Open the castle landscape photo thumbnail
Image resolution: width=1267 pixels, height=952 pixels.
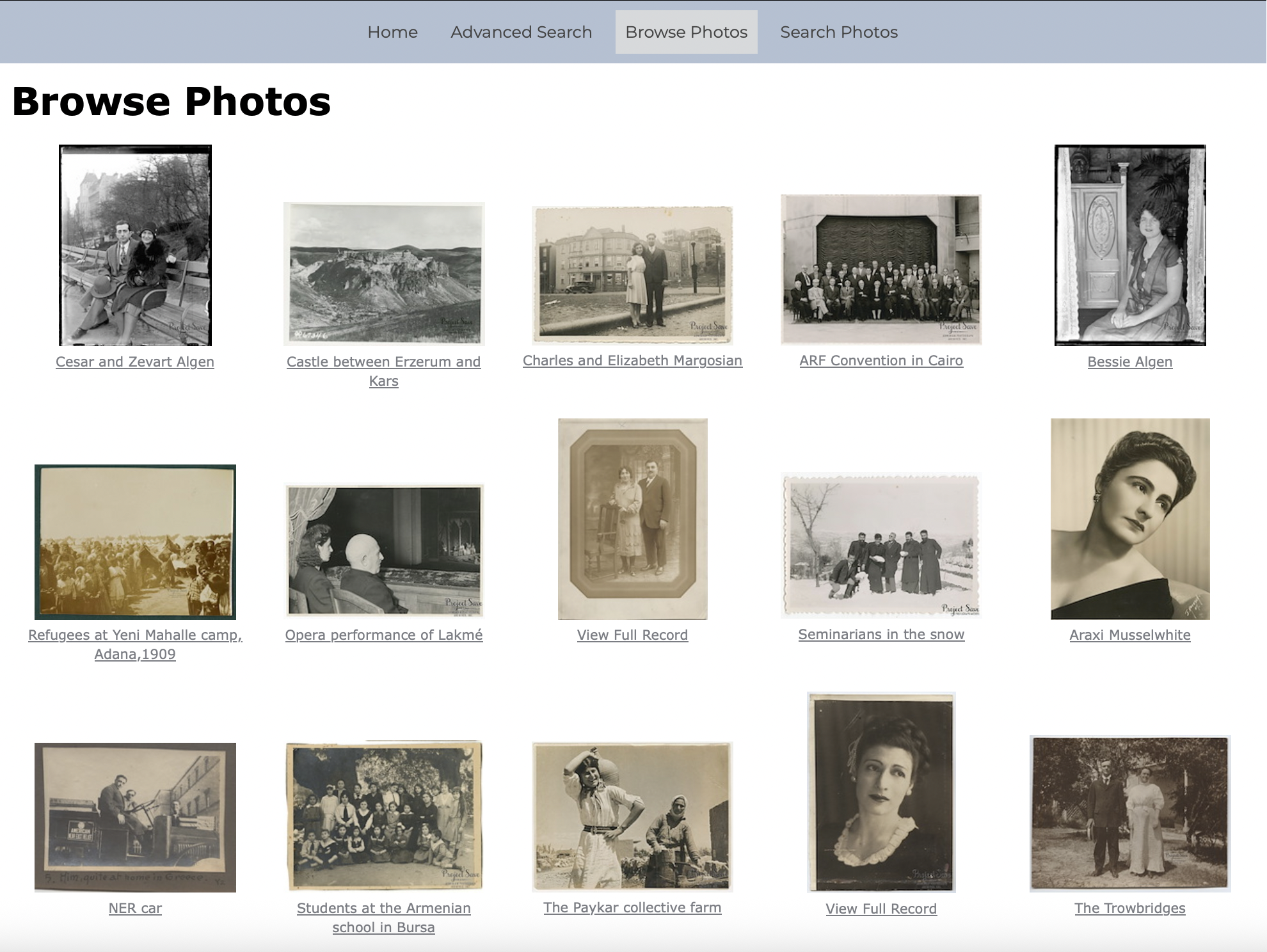(x=384, y=274)
